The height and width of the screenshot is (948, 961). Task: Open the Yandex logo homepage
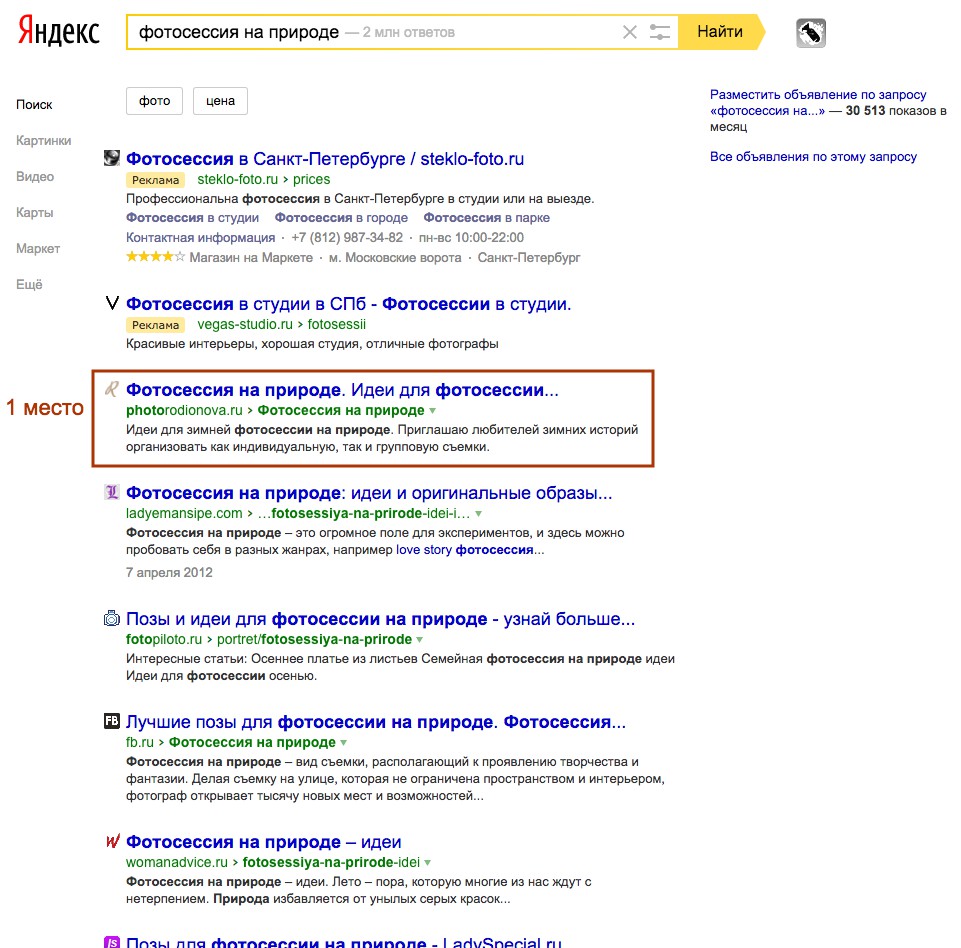coord(58,31)
